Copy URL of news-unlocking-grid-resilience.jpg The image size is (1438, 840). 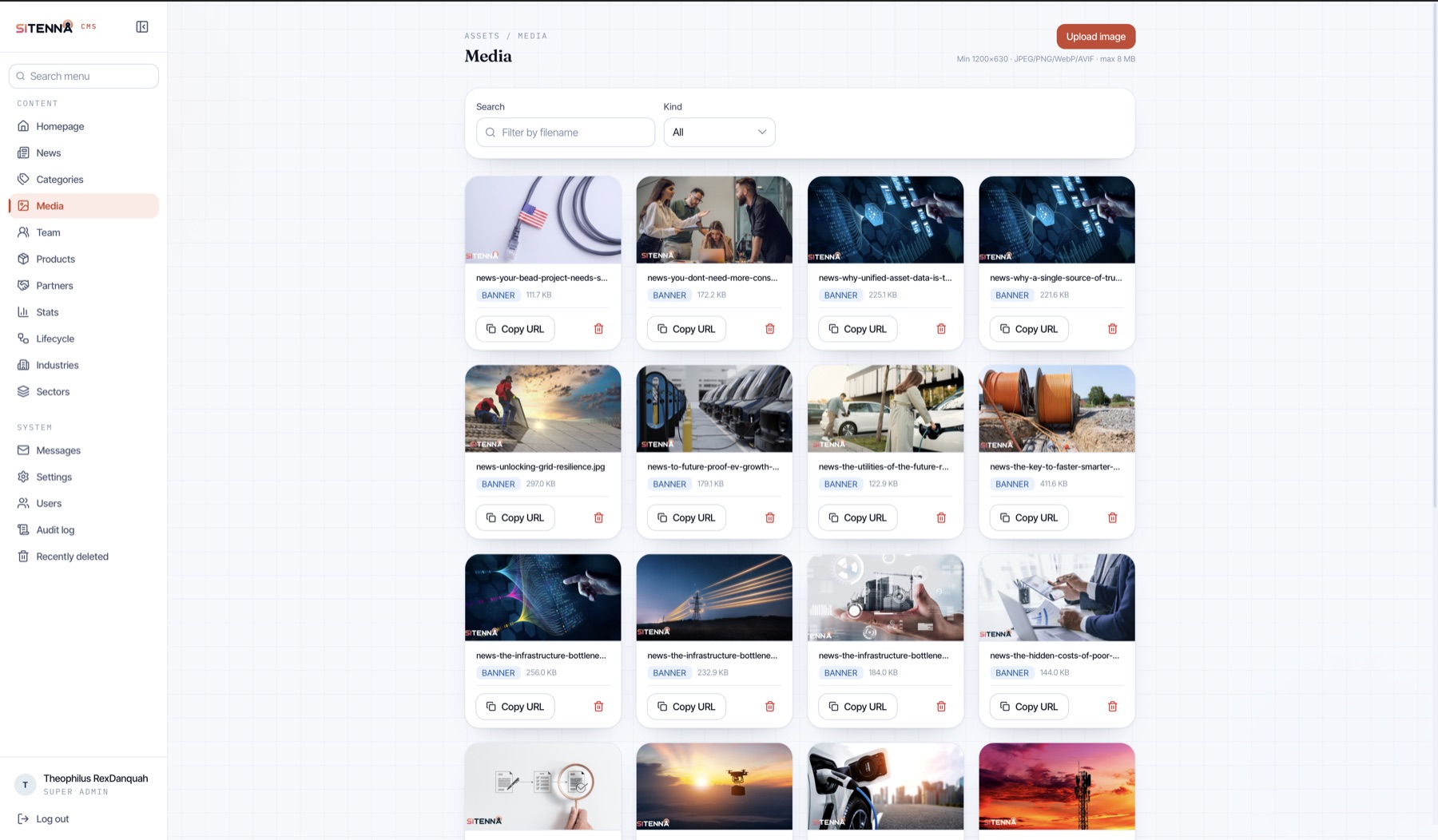click(515, 517)
